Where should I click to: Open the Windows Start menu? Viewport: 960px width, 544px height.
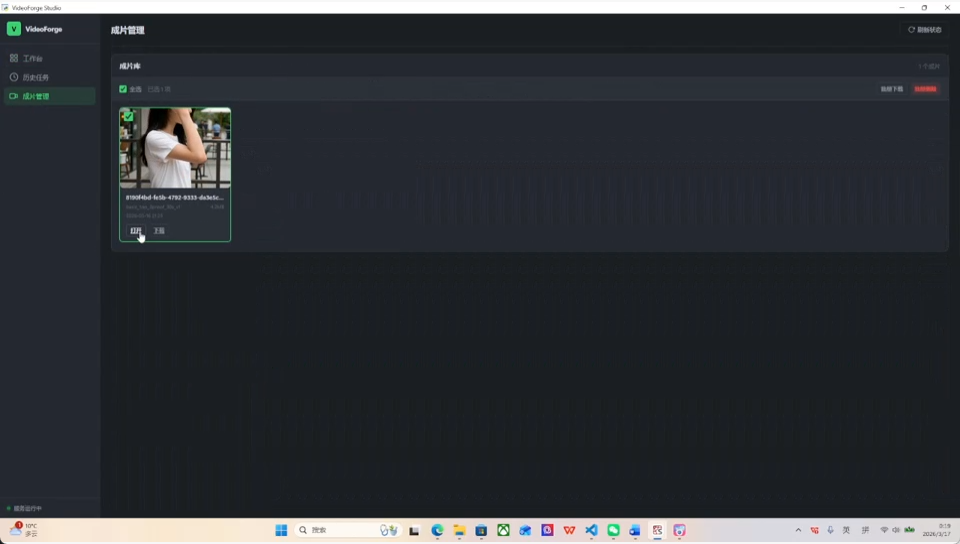(281, 530)
